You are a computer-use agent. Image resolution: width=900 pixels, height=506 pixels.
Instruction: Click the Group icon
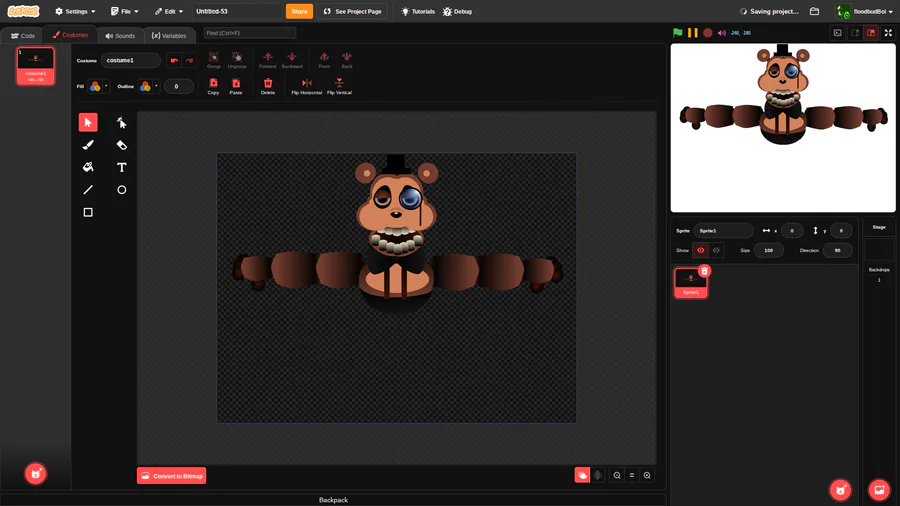[x=214, y=60]
